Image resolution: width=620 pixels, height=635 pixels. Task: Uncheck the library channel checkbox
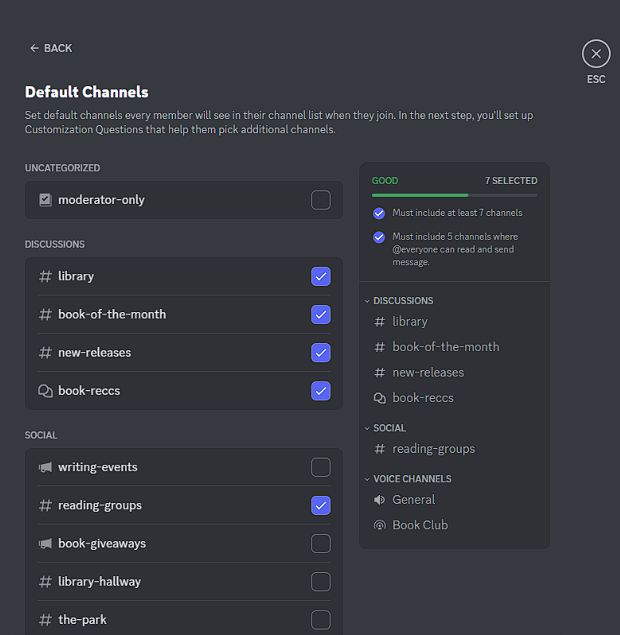320,277
